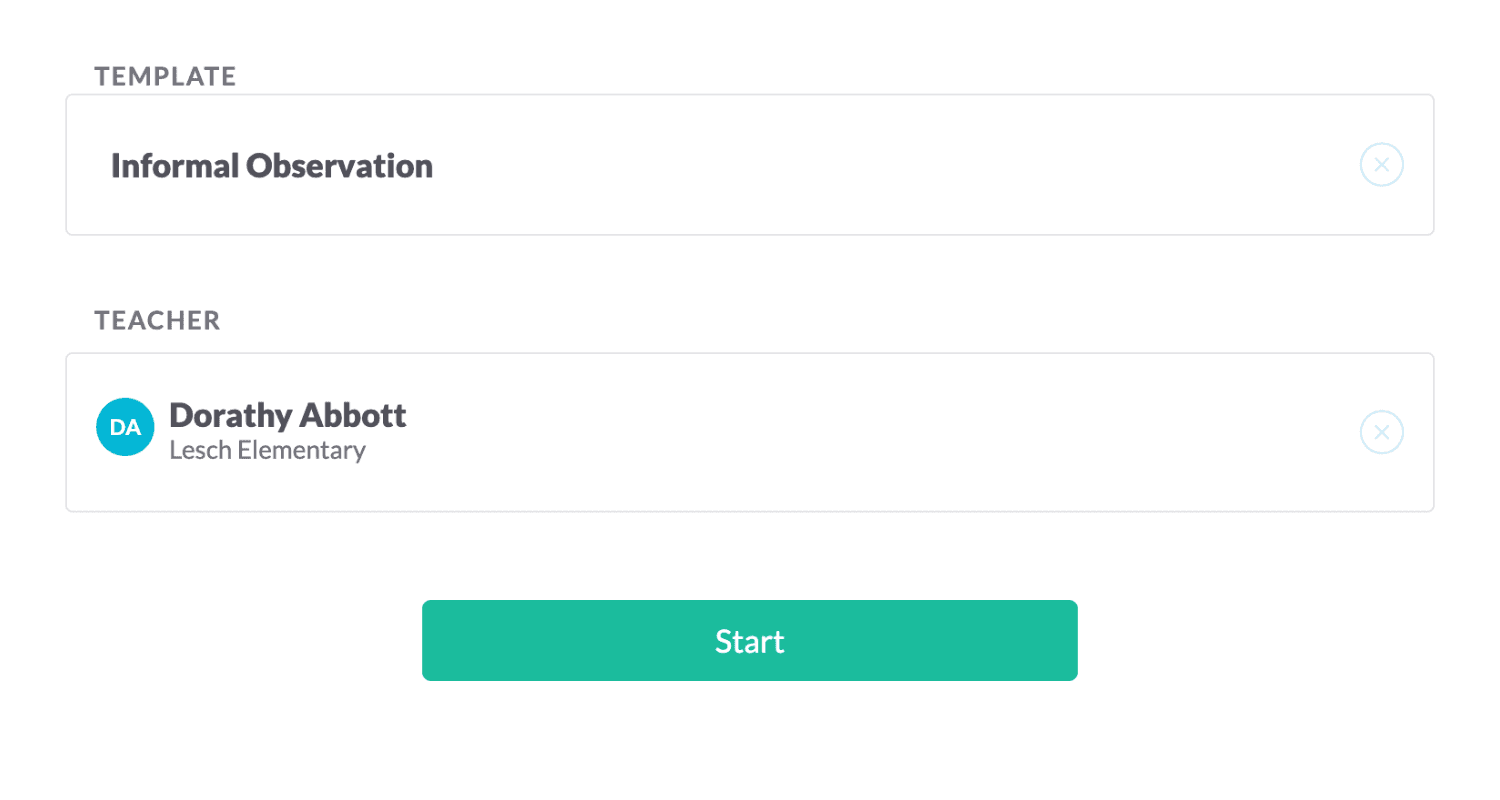Clear the Informal Observation template selection
The height and width of the screenshot is (800, 1500).
[1381, 165]
